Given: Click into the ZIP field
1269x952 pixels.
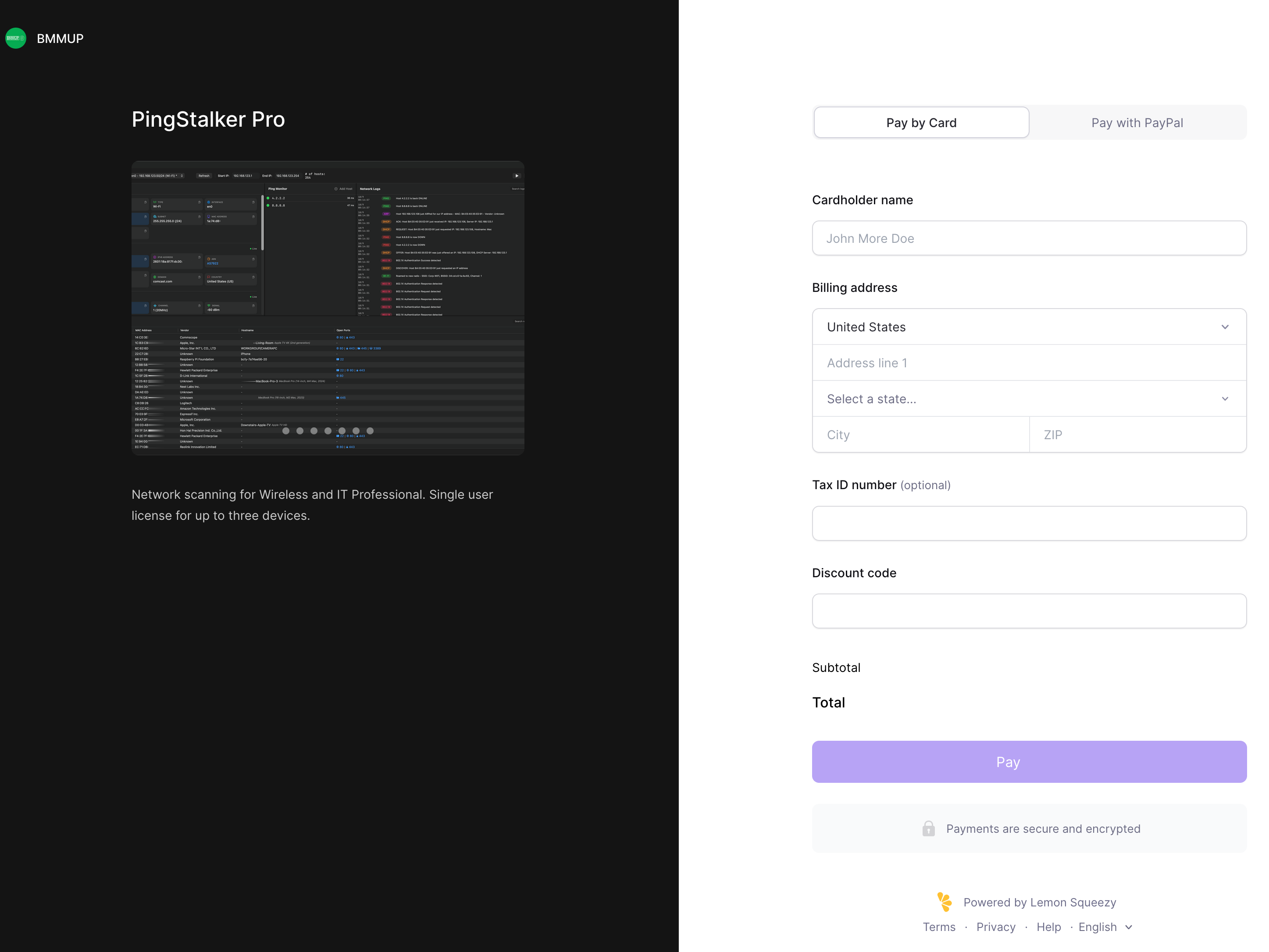Looking at the screenshot, I should pos(1137,435).
